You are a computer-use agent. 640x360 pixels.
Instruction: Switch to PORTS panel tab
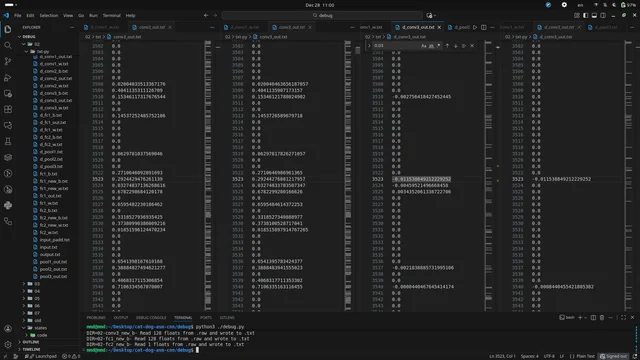(x=206, y=317)
